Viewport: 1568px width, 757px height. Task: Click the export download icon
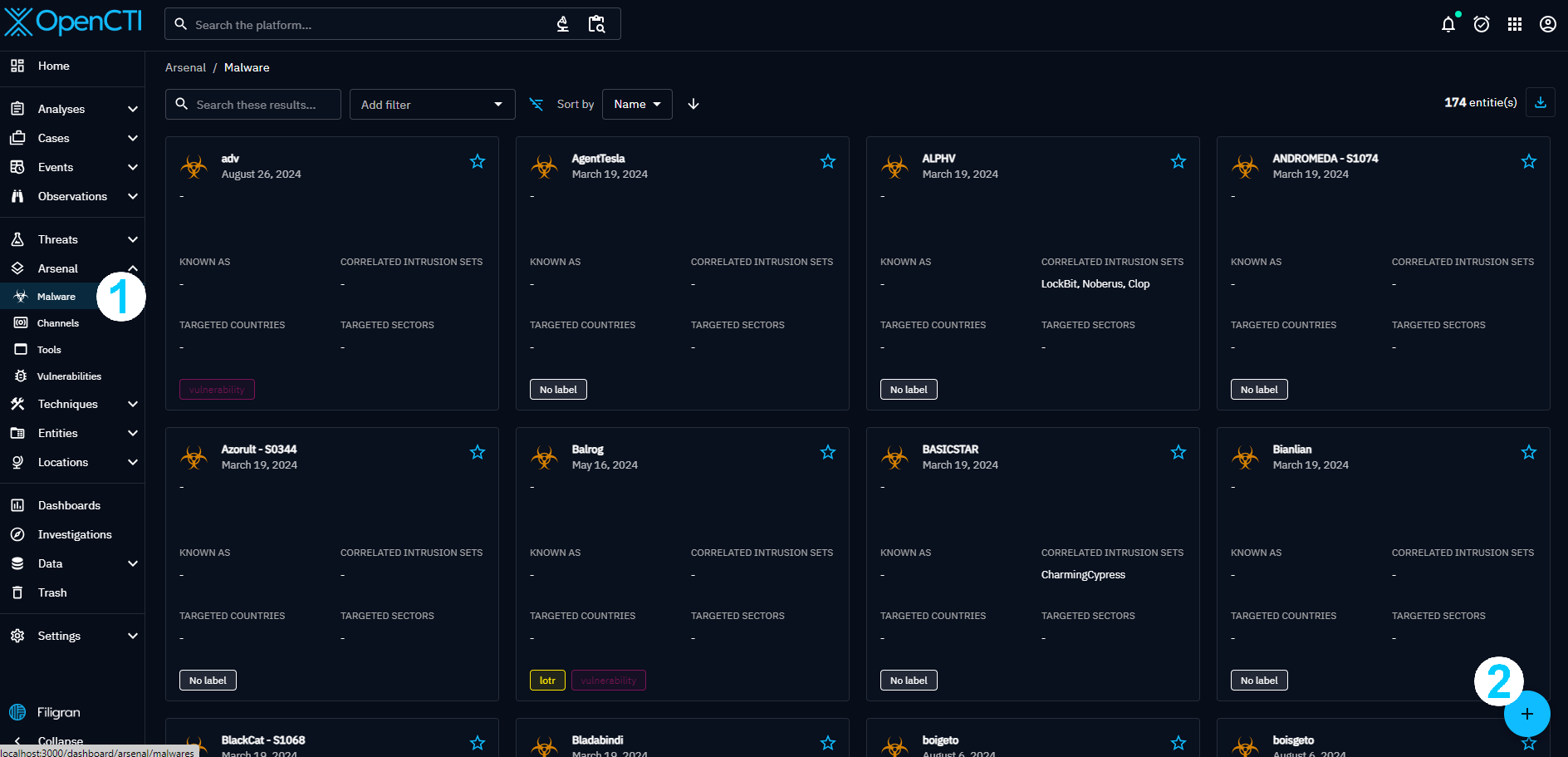point(1541,103)
